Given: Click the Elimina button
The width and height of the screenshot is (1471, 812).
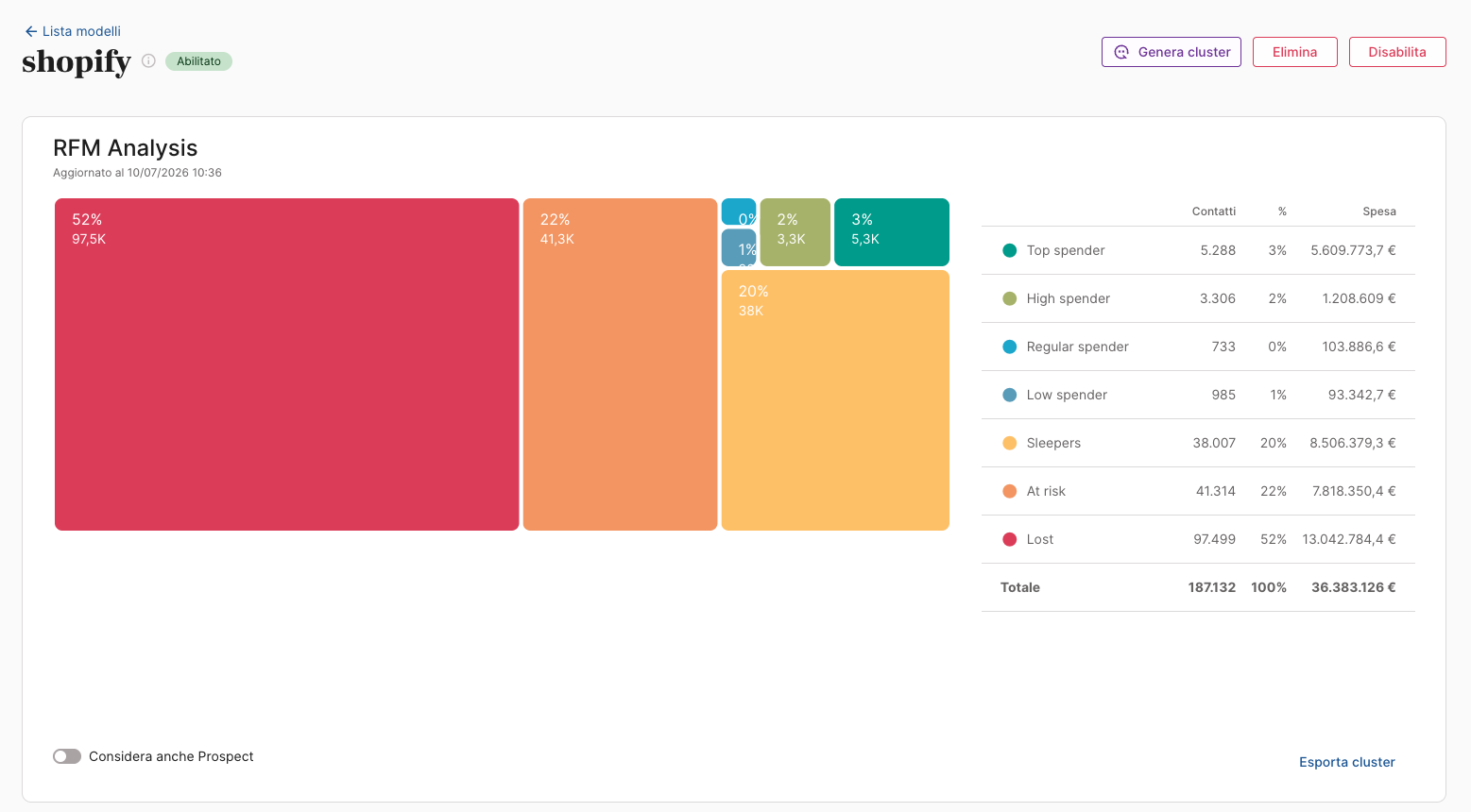Looking at the screenshot, I should [x=1294, y=52].
